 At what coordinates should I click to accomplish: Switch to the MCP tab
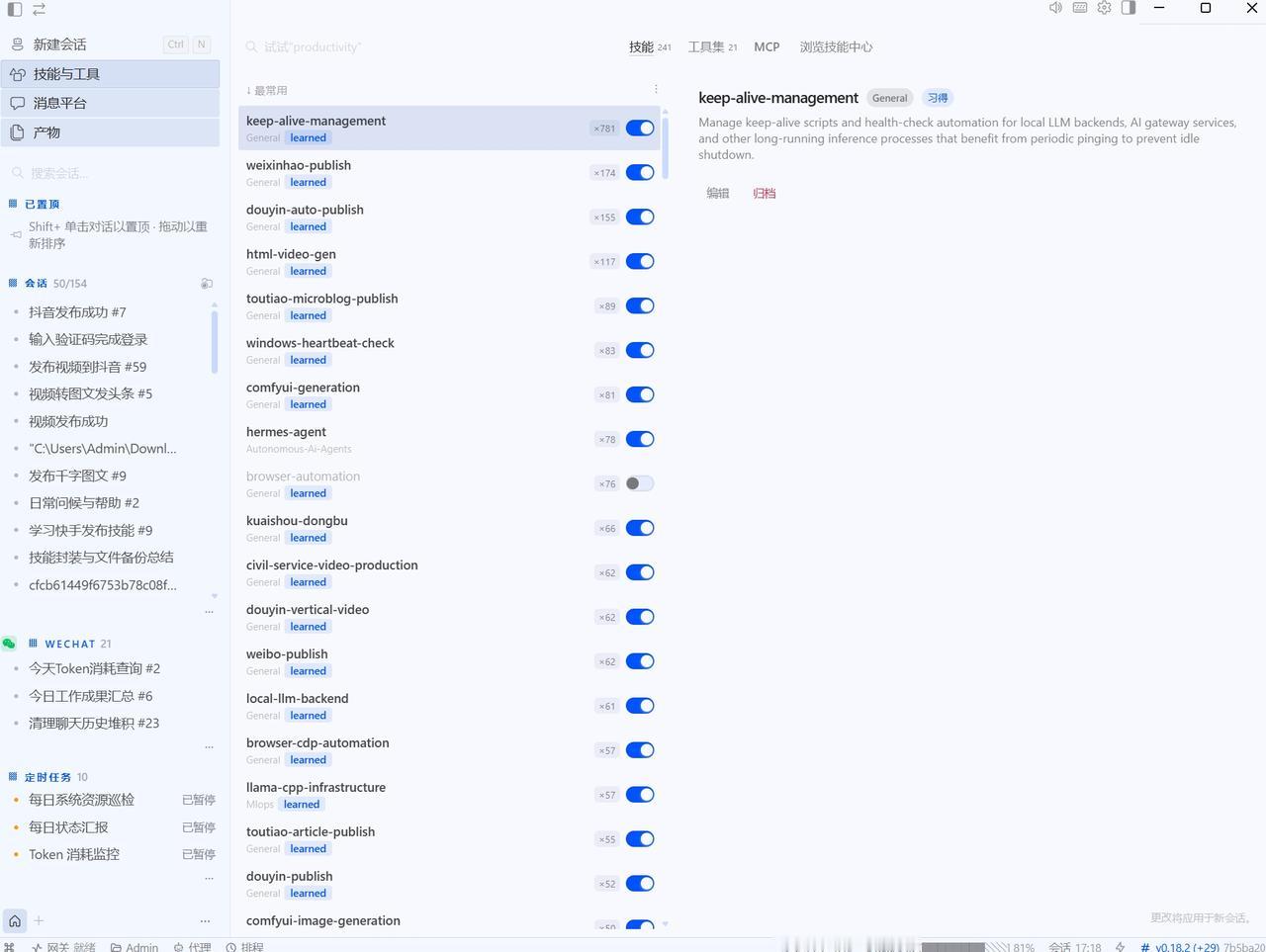[x=767, y=46]
